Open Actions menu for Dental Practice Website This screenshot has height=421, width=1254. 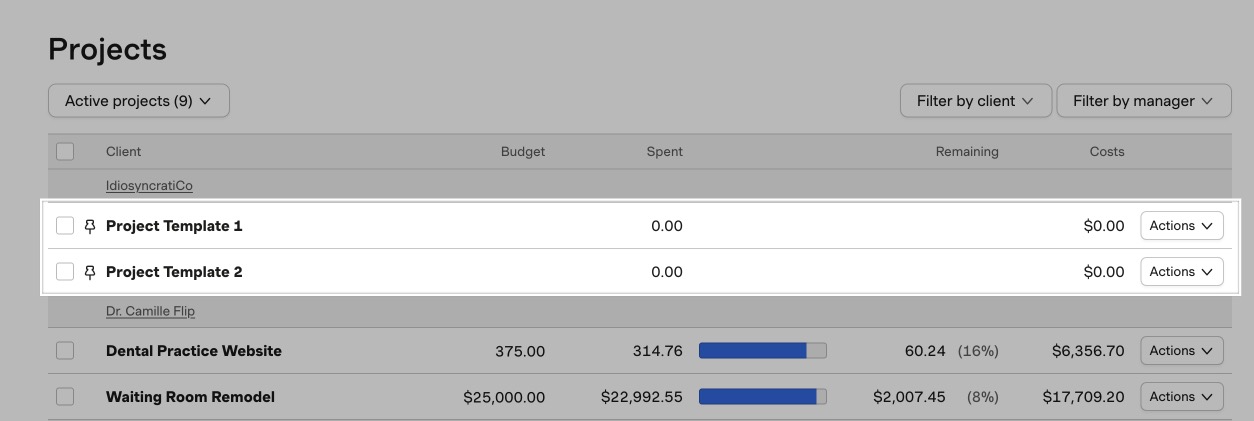coord(1181,351)
